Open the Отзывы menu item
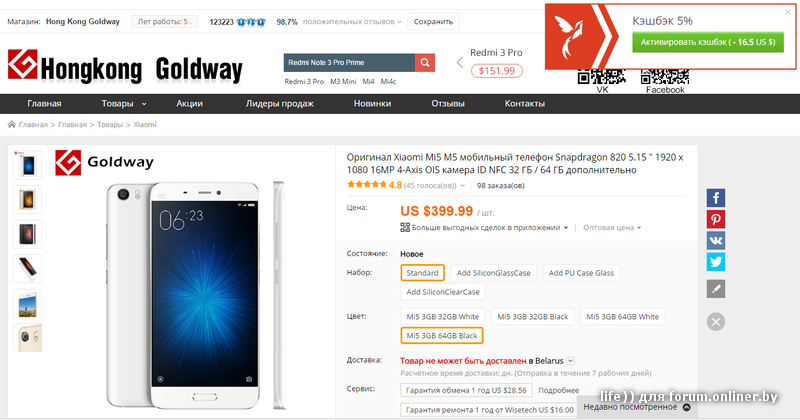The width and height of the screenshot is (800, 420). click(x=447, y=104)
